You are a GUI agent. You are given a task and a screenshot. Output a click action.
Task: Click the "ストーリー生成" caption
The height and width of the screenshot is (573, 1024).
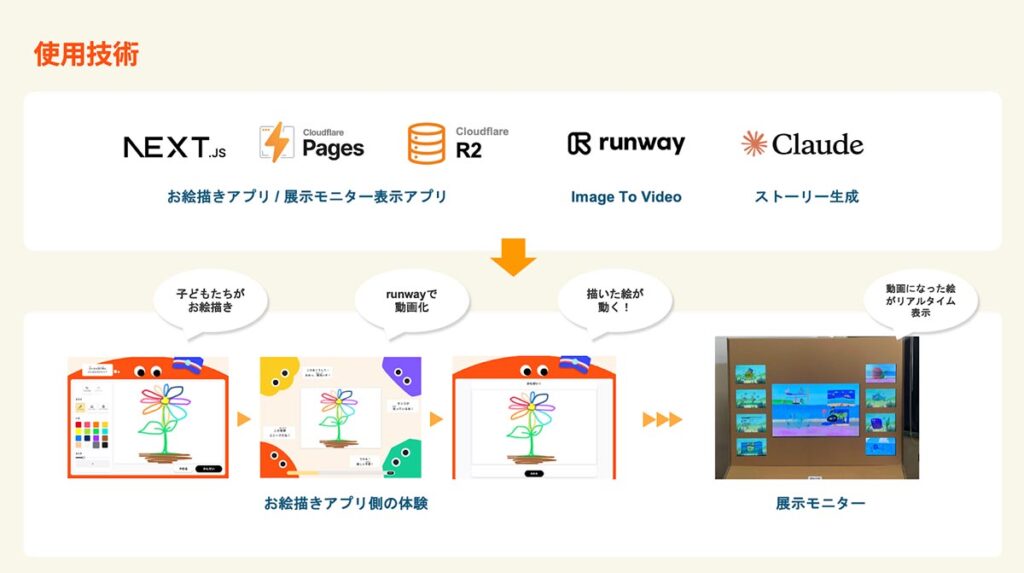coord(807,196)
